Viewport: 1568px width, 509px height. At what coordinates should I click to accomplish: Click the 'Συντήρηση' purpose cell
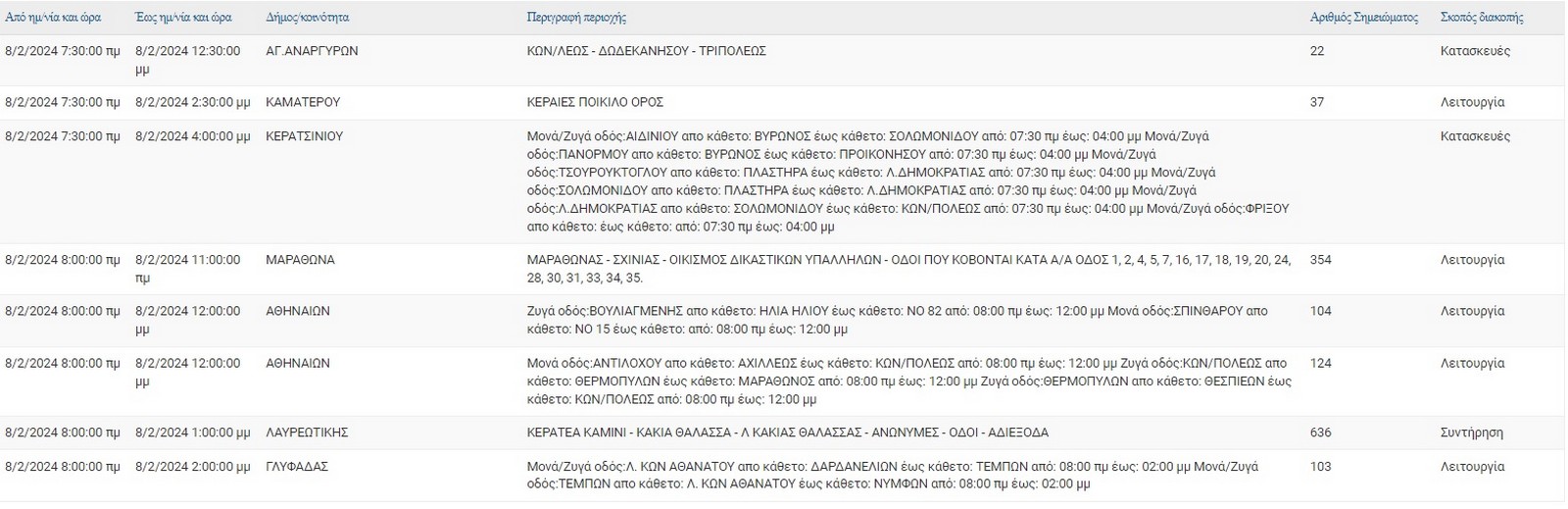point(1472,433)
